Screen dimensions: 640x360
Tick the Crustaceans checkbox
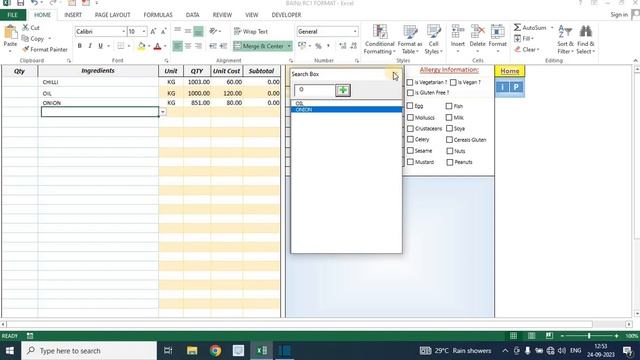tap(410, 128)
